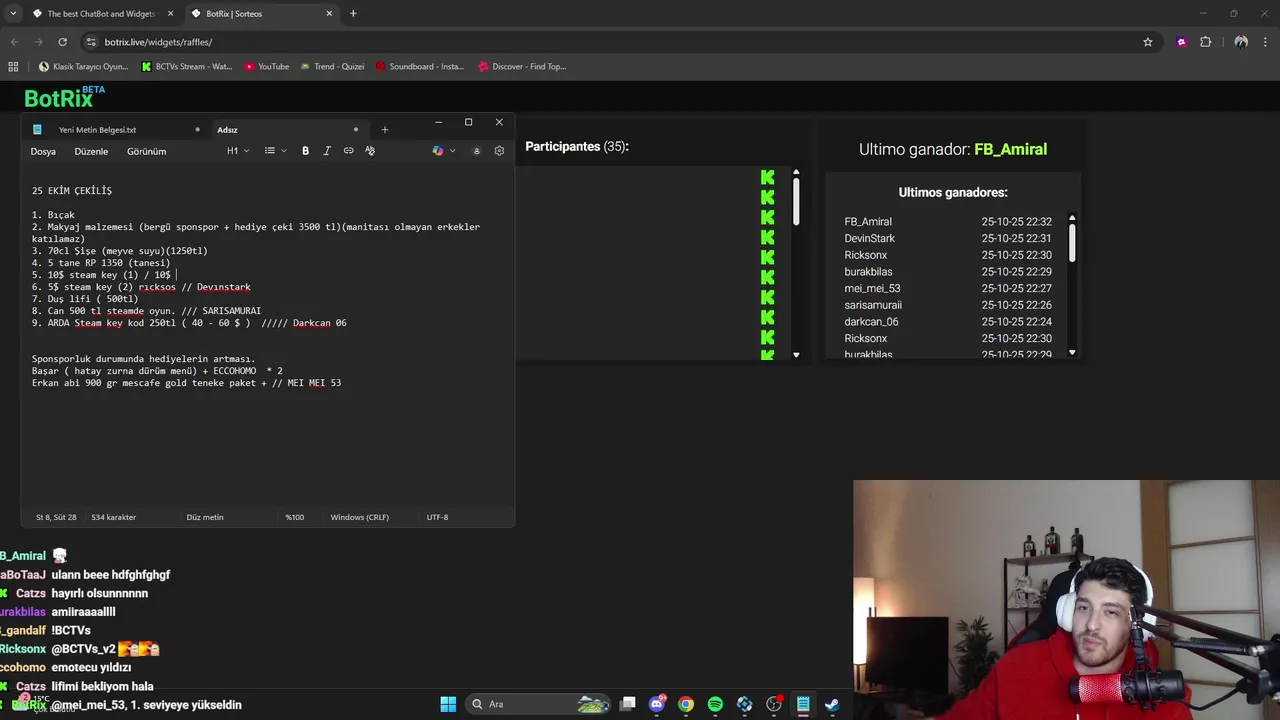Image resolution: width=1280 pixels, height=720 pixels.
Task: Toggle italic formatting in Notepad
Action: pos(327,151)
